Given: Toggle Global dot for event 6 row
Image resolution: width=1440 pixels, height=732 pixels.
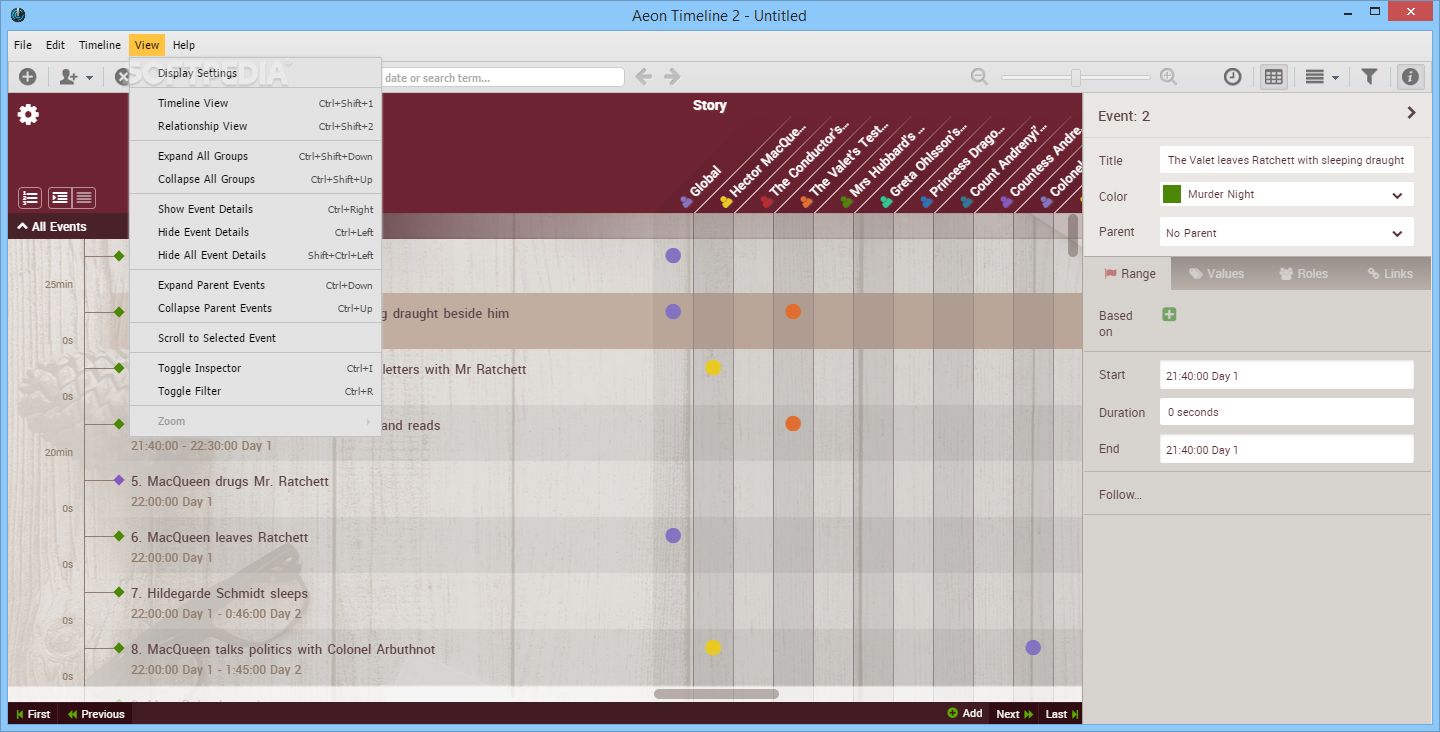Looking at the screenshot, I should (x=673, y=535).
